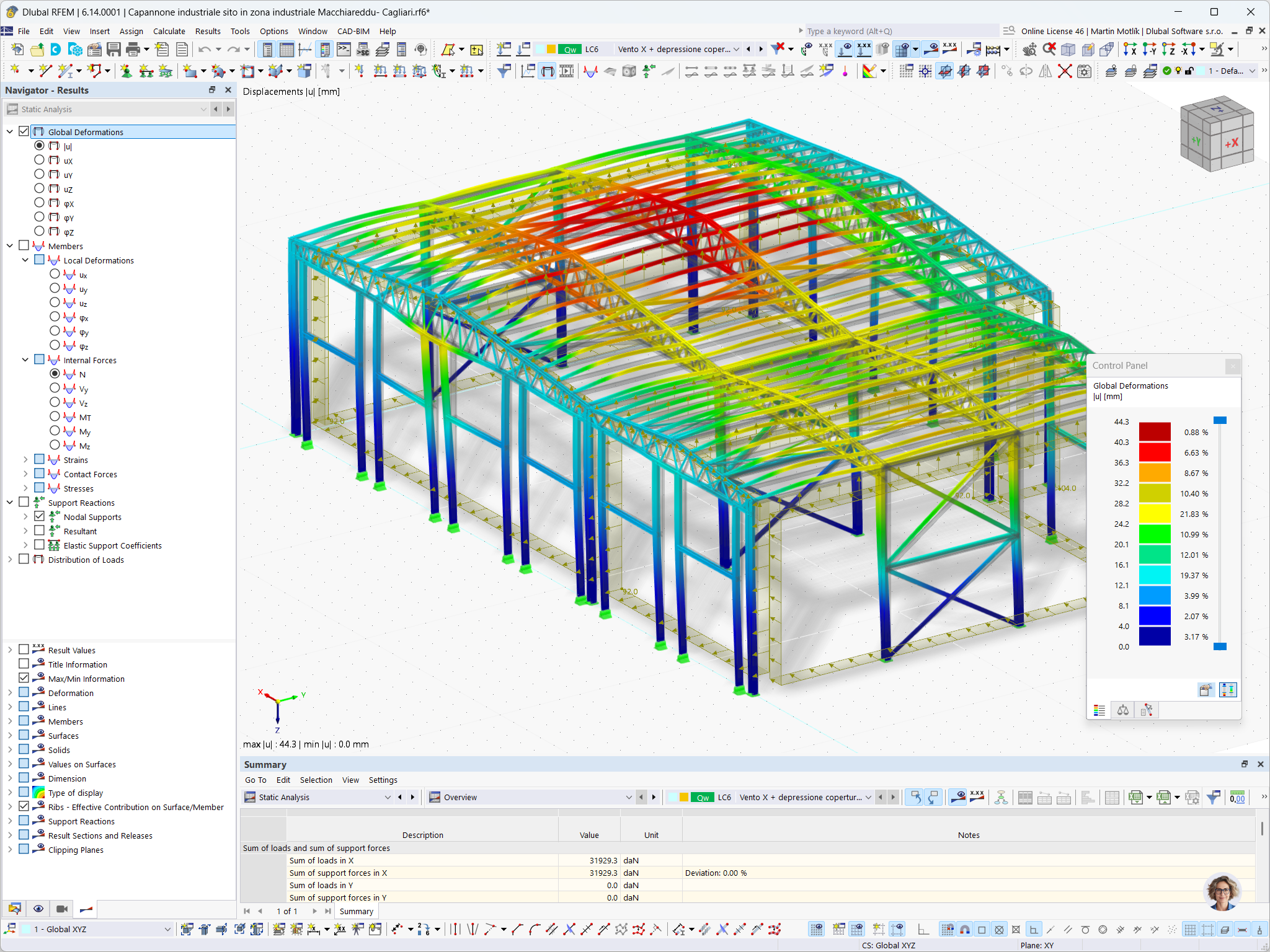Click the results animation film icon

pyautogui.click(x=566, y=71)
